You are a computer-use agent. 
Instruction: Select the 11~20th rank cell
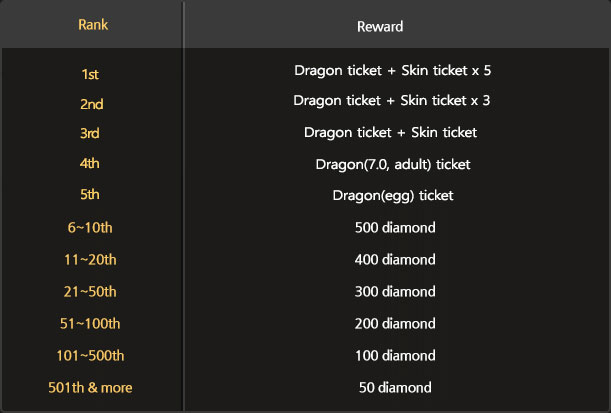point(91,259)
